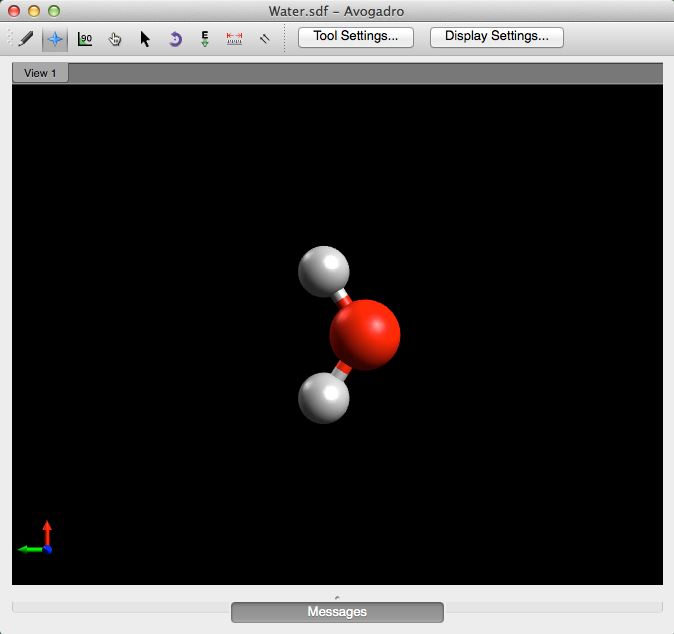Image resolution: width=674 pixels, height=634 pixels.
Task: Click the window title Water.sdf – Avogadro
Action: (x=336, y=11)
